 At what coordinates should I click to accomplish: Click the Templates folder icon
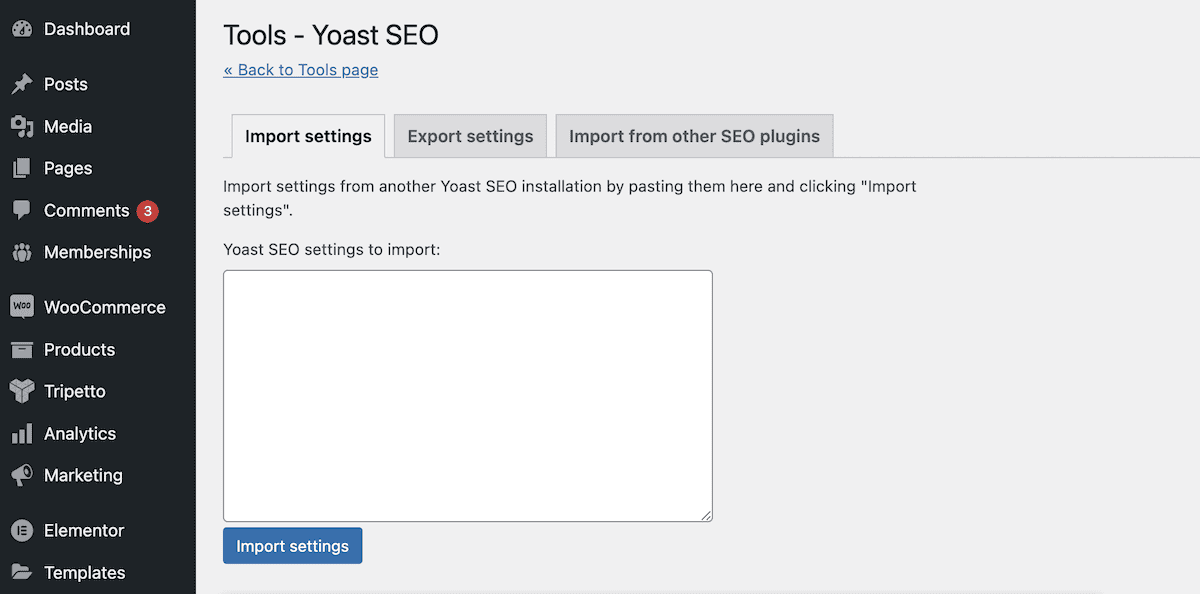tap(22, 572)
